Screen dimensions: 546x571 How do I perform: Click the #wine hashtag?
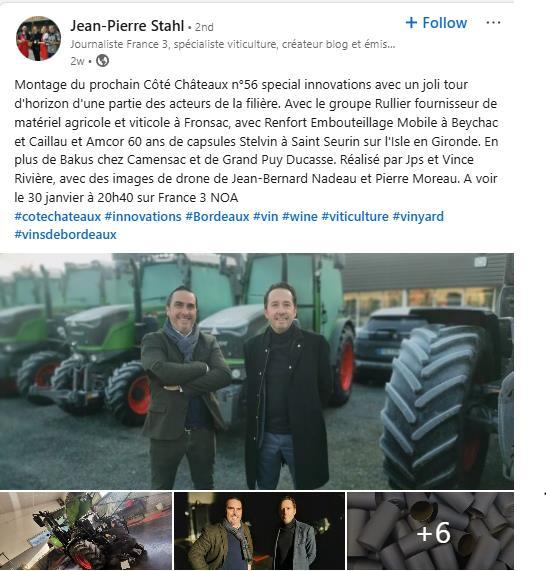[300, 216]
